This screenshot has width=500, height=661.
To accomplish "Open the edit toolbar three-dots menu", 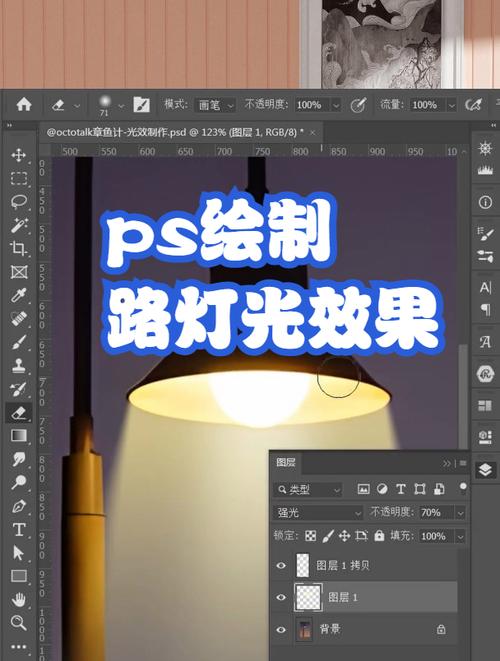I will (x=19, y=647).
